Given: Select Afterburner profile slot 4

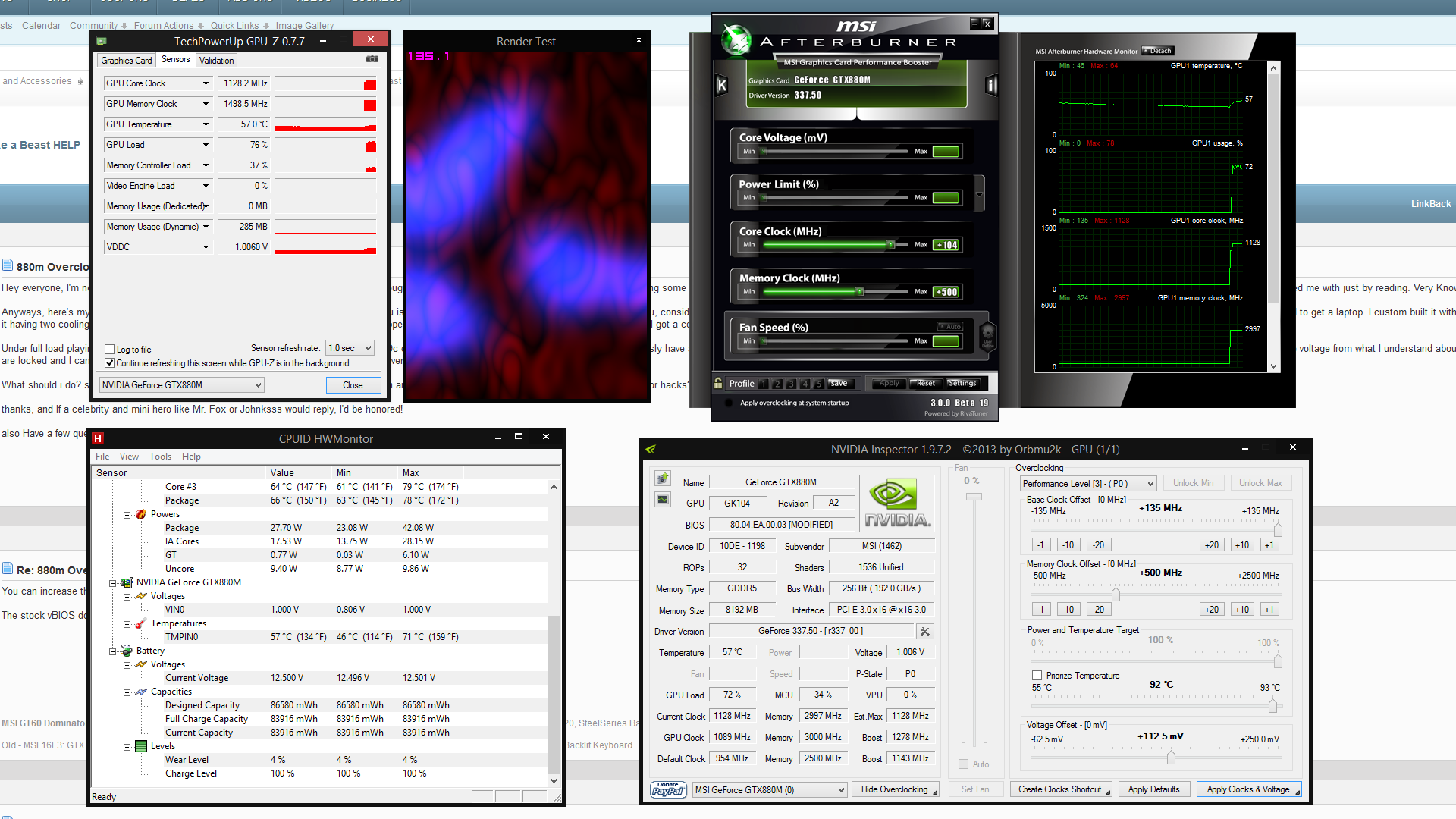Looking at the screenshot, I should coord(805,384).
